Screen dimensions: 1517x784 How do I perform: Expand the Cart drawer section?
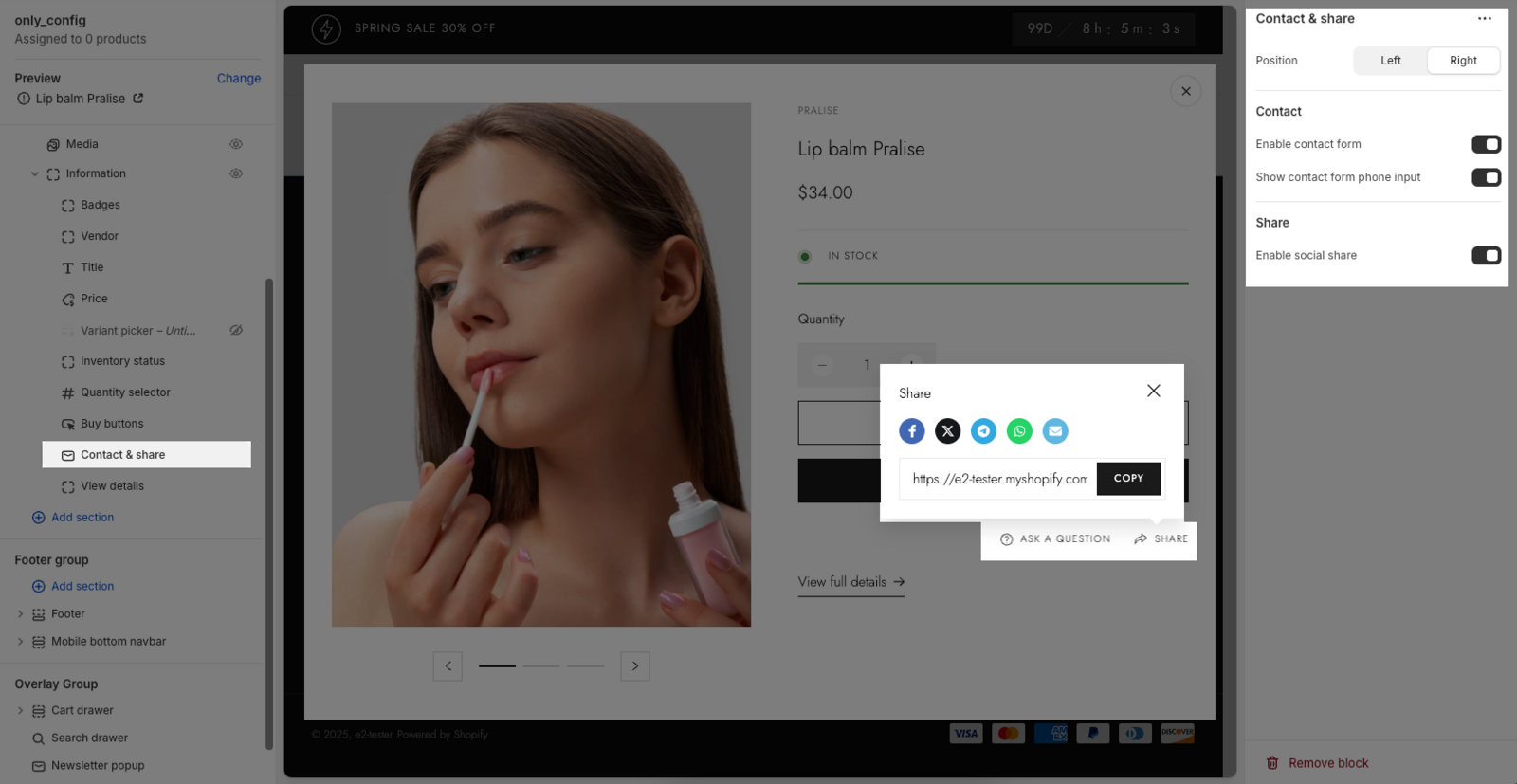(x=20, y=710)
